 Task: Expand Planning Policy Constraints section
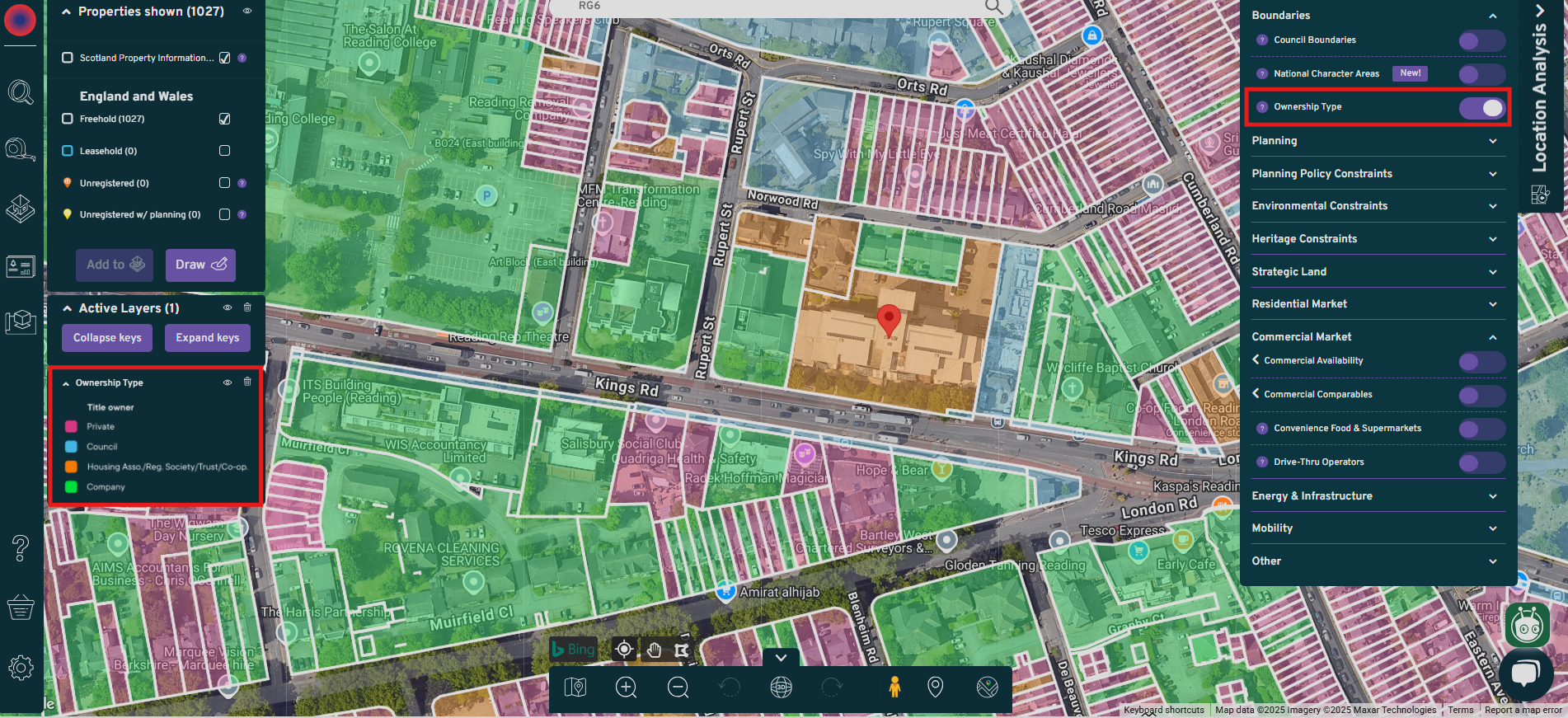click(x=1493, y=174)
